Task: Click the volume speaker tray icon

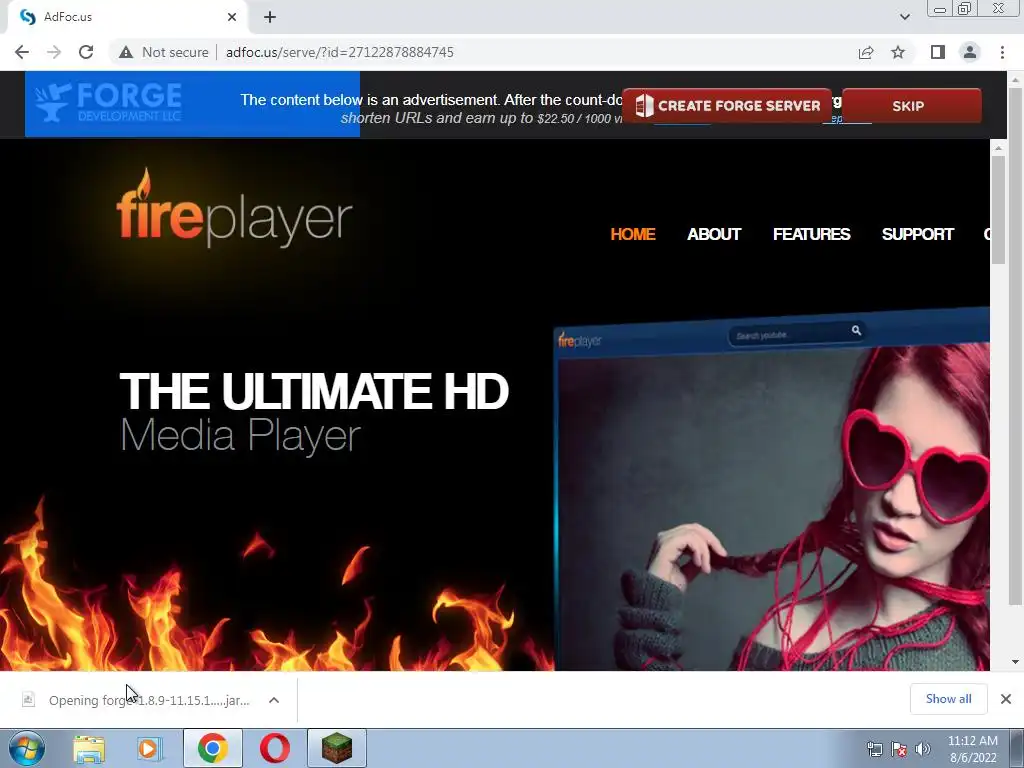Action: tap(922, 749)
